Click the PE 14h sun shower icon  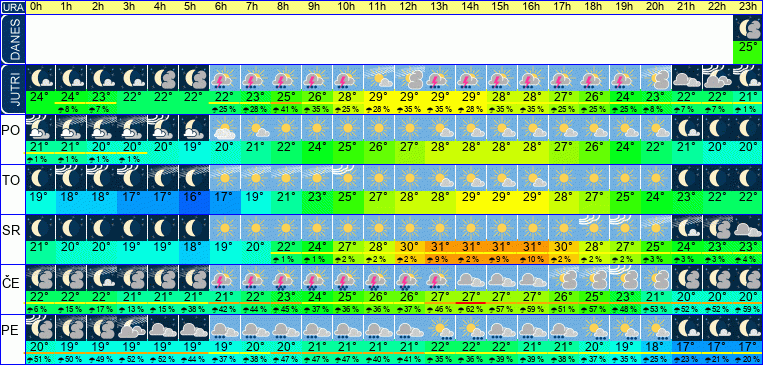471,328
